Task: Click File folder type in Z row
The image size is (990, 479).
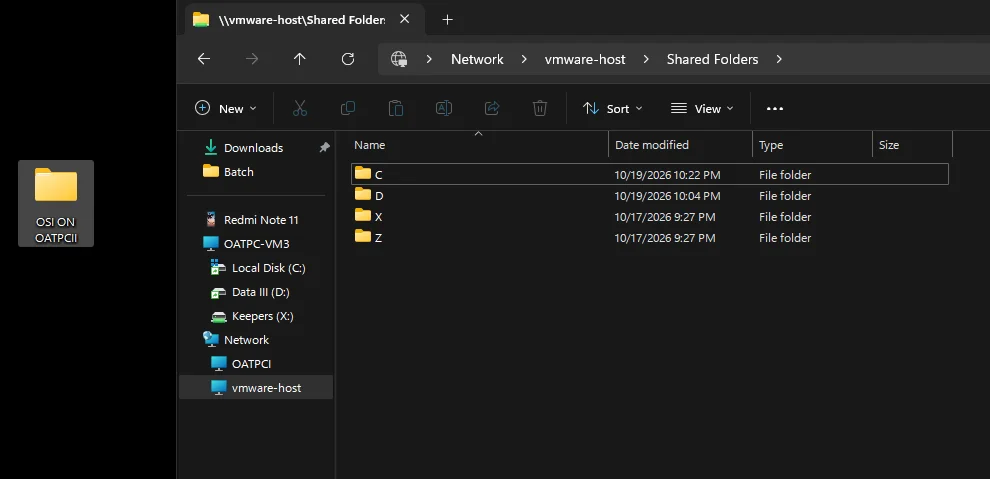Action: pos(785,238)
